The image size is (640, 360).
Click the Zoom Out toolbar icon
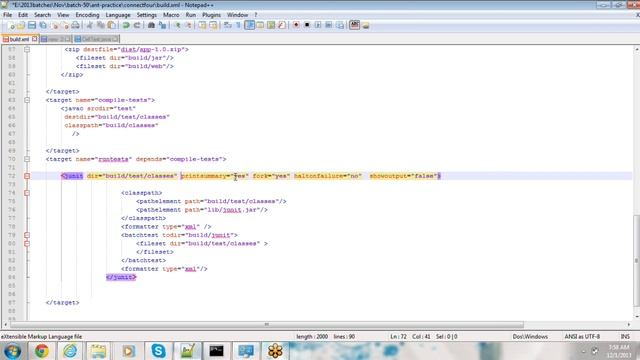pos(188,25)
